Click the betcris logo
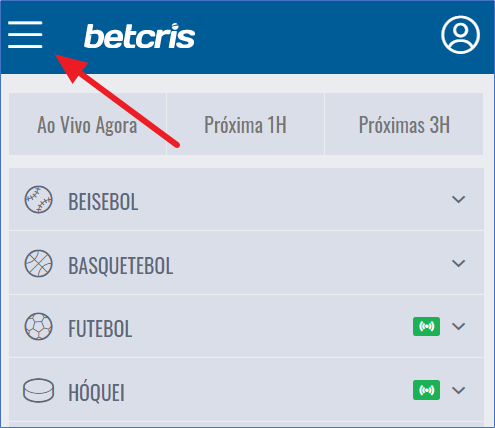 click(x=139, y=36)
